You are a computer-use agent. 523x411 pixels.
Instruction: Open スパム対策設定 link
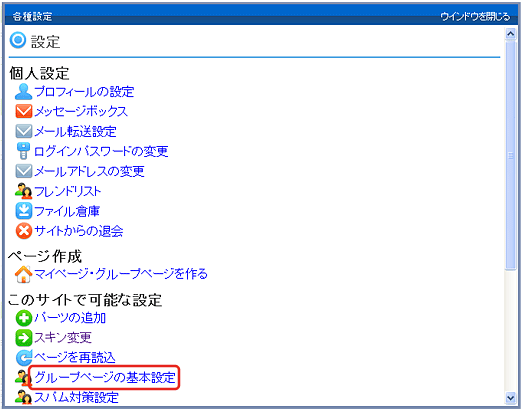coord(76,397)
